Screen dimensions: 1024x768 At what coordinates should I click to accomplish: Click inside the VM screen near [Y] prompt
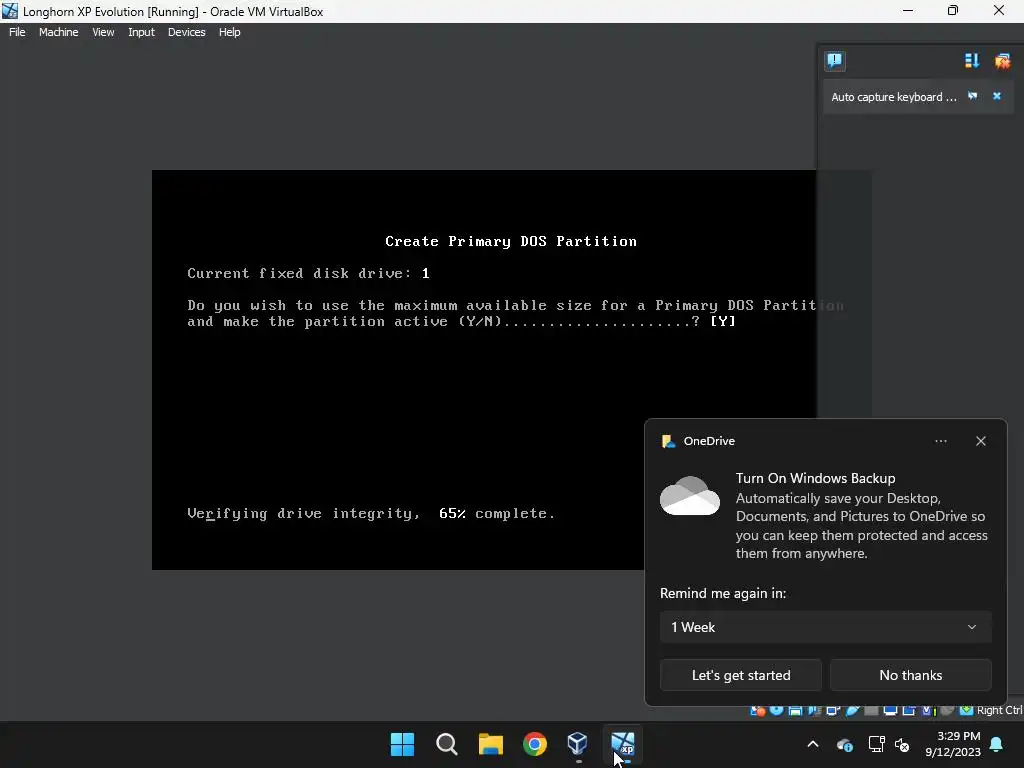pyautogui.click(x=723, y=321)
